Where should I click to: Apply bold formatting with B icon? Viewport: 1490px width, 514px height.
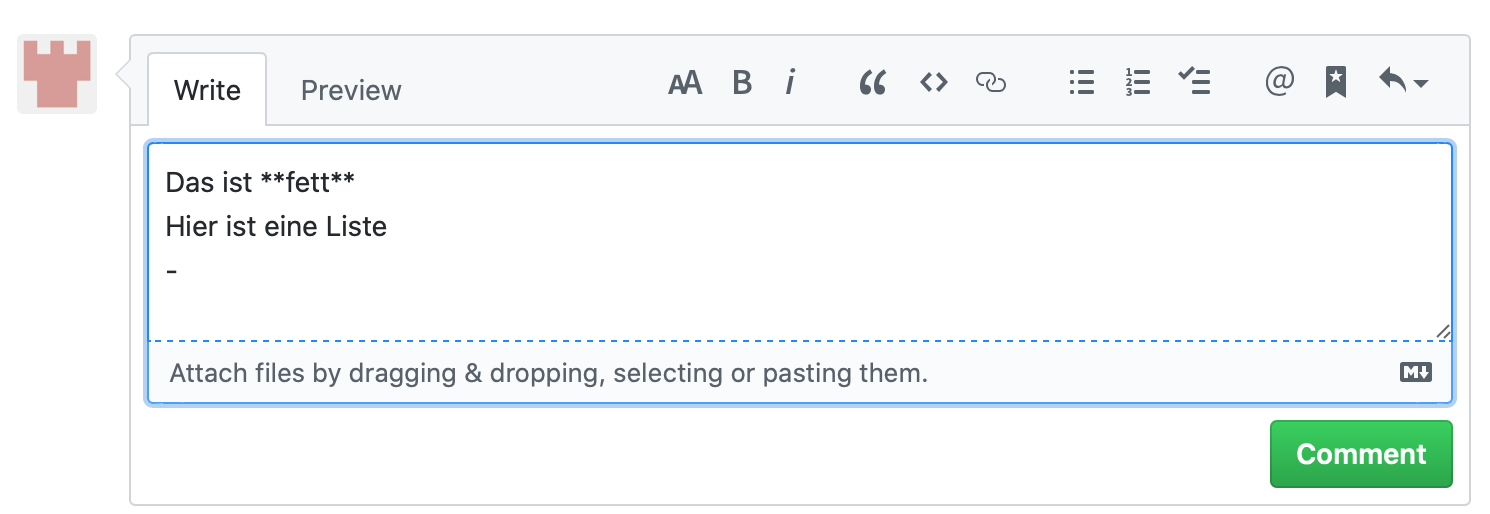tap(742, 83)
